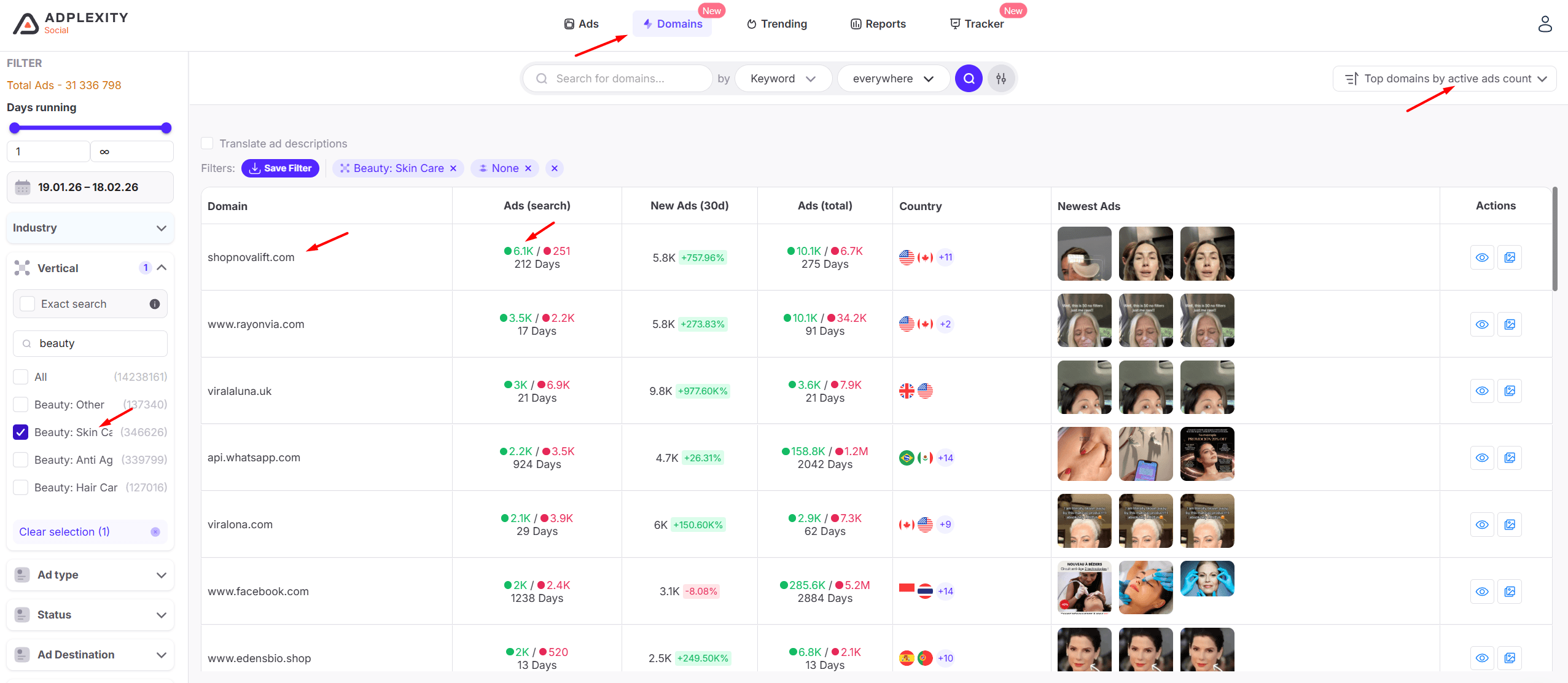Viewport: 1568px width, 683px height.
Task: Open Top domains by active ads sort dropdown
Action: [x=1445, y=79]
